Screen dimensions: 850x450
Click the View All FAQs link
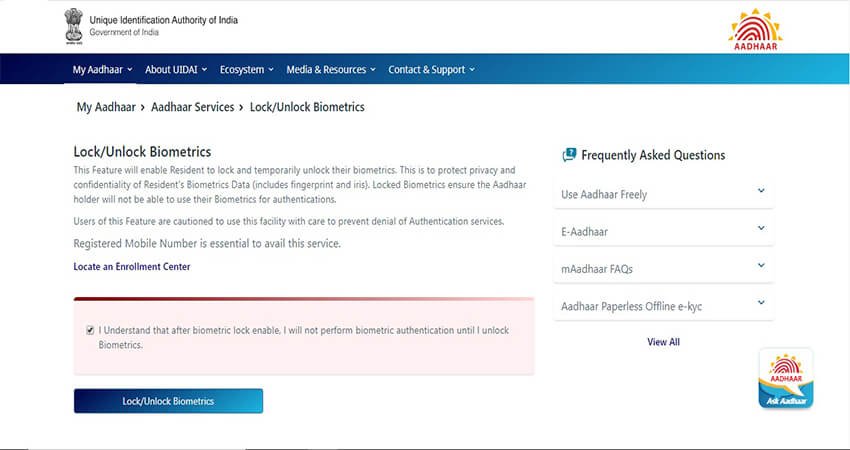663,342
